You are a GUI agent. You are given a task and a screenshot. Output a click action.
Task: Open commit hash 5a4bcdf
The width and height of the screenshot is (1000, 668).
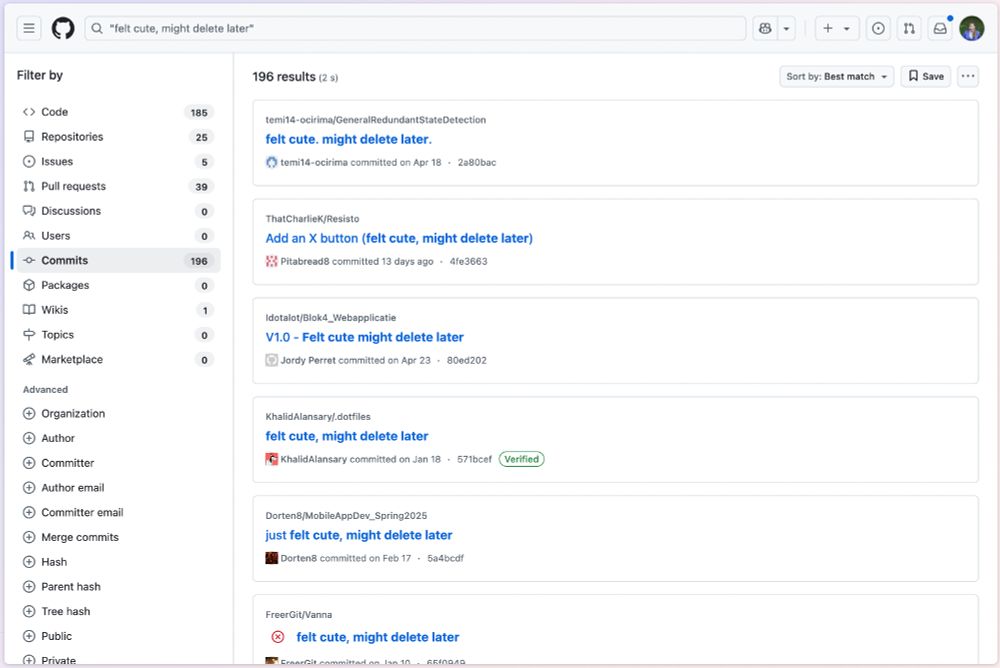pyautogui.click(x=445, y=558)
